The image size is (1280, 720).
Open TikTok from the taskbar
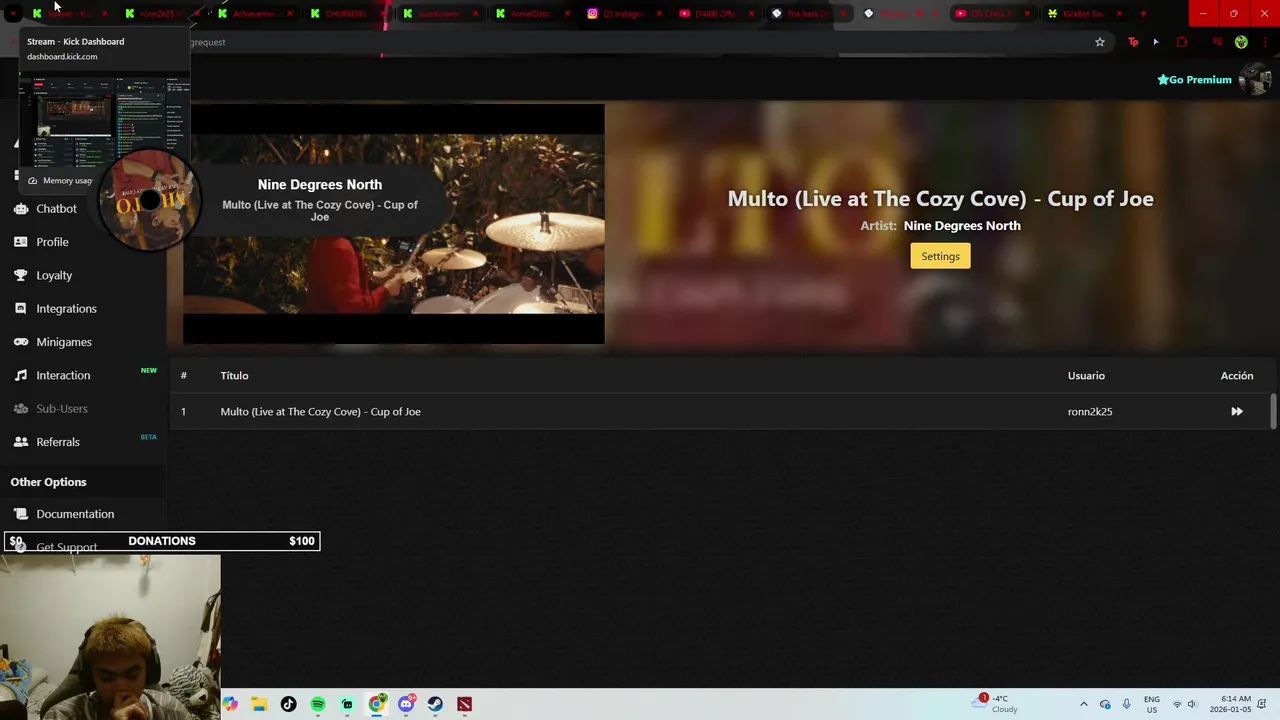pyautogui.click(x=288, y=704)
